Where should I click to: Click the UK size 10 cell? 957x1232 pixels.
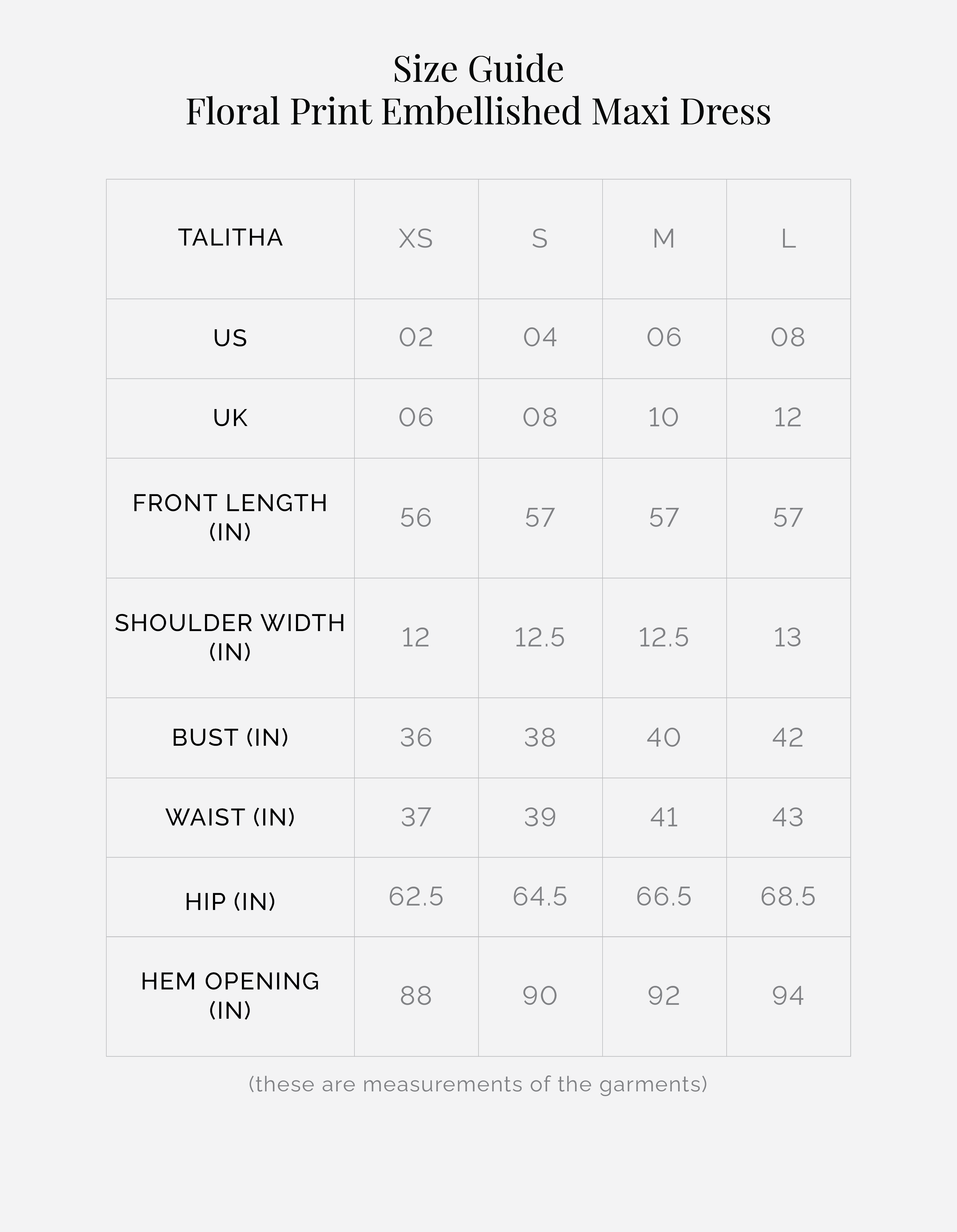click(x=664, y=418)
